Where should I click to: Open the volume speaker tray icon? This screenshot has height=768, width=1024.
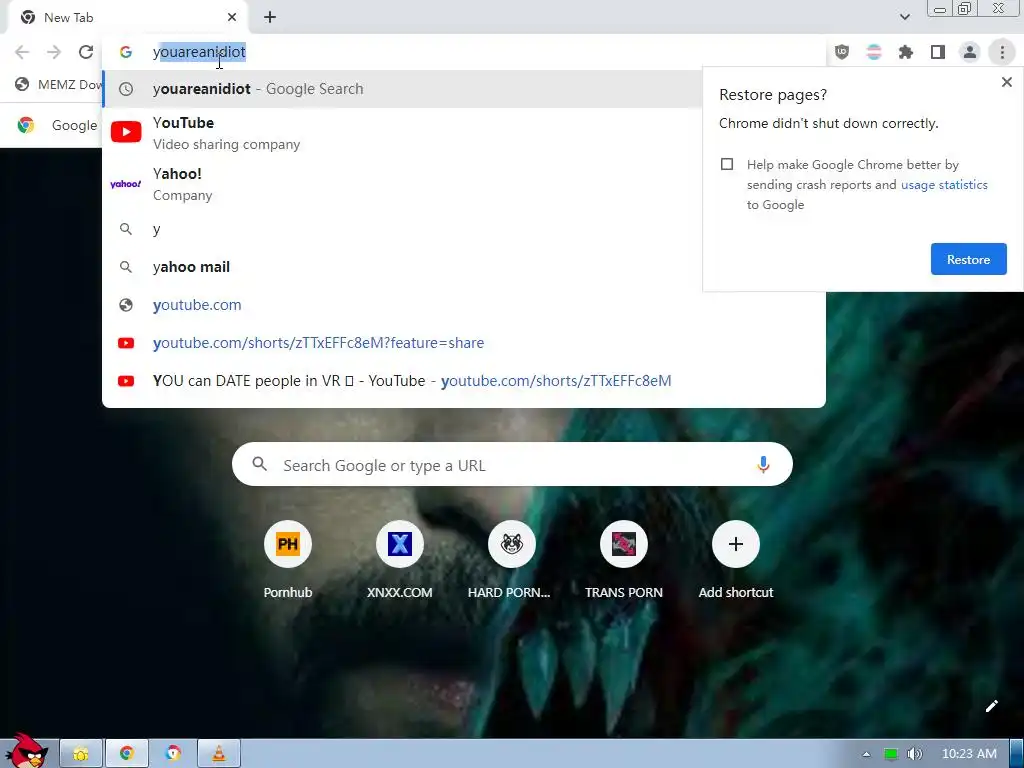tap(915, 754)
